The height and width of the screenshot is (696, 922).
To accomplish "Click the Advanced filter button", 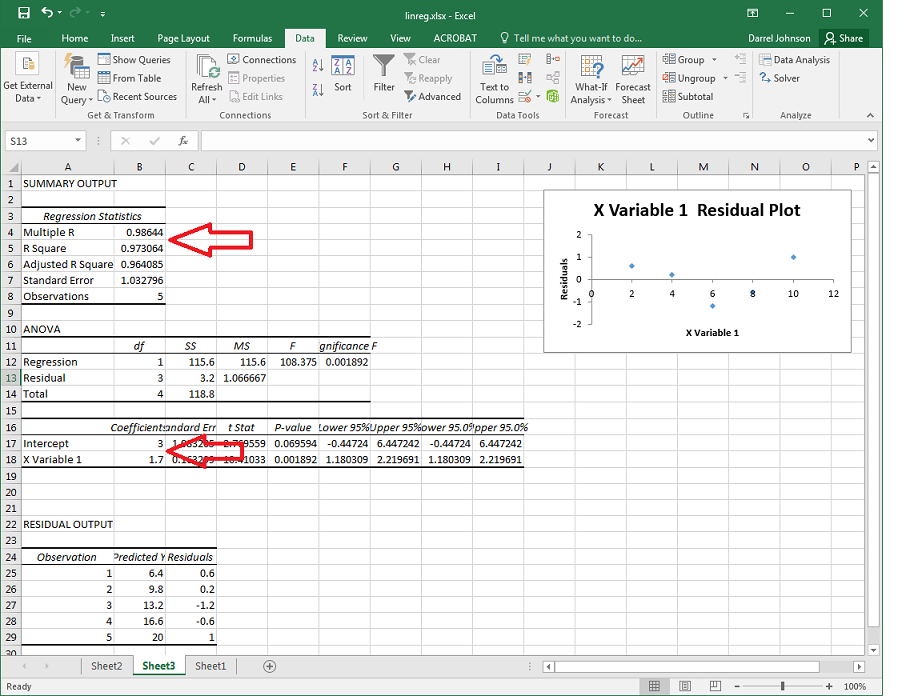I will 433,97.
